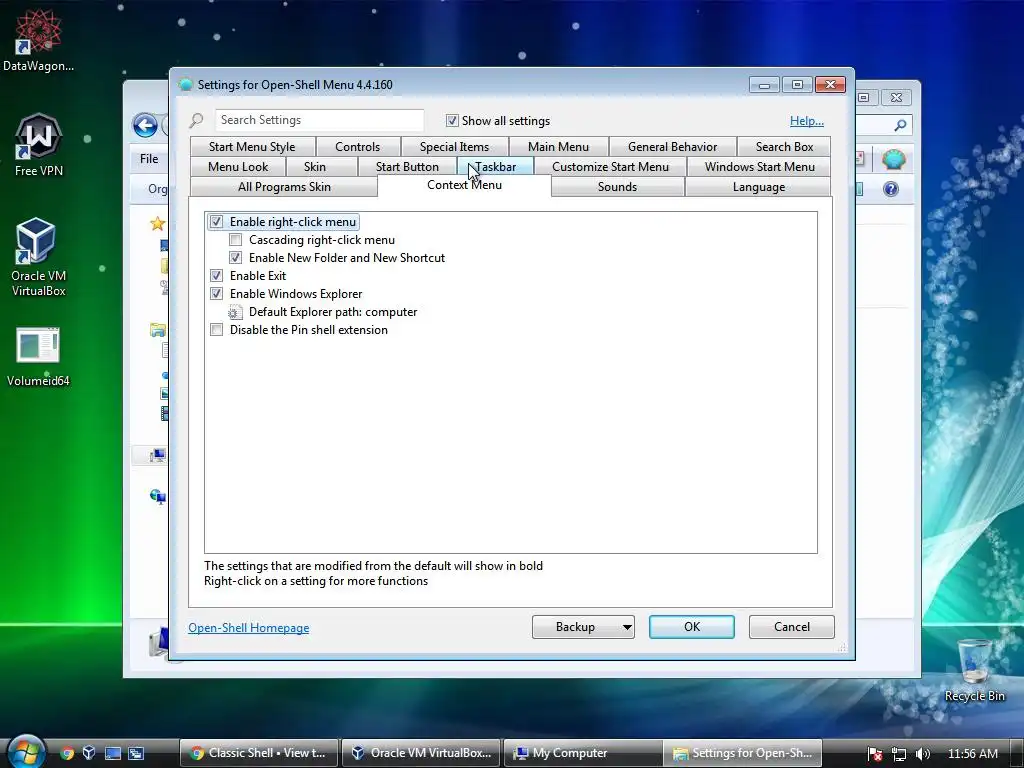Viewport: 1024px width, 768px height.
Task: Toggle the Enable Exit checkbox
Action: pos(216,276)
